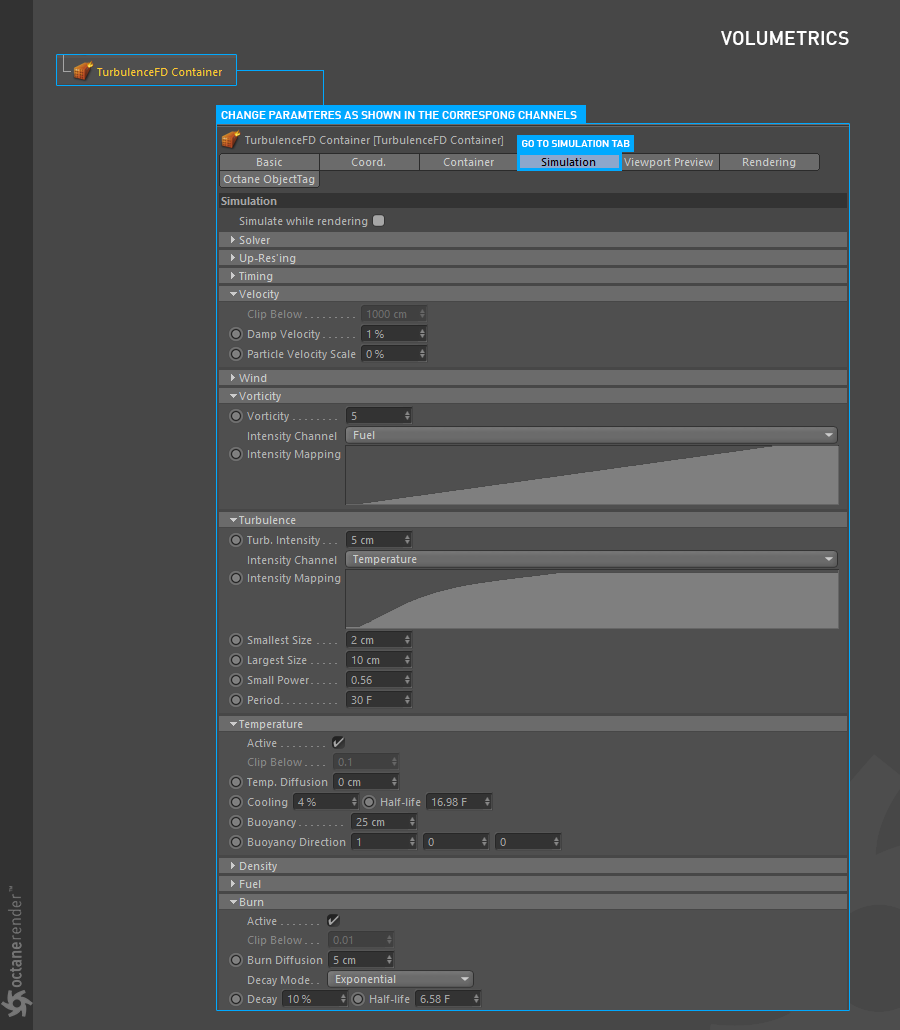Click the Vorticity Intensity Mapping curve graph
900x1030 pixels.
click(x=592, y=476)
